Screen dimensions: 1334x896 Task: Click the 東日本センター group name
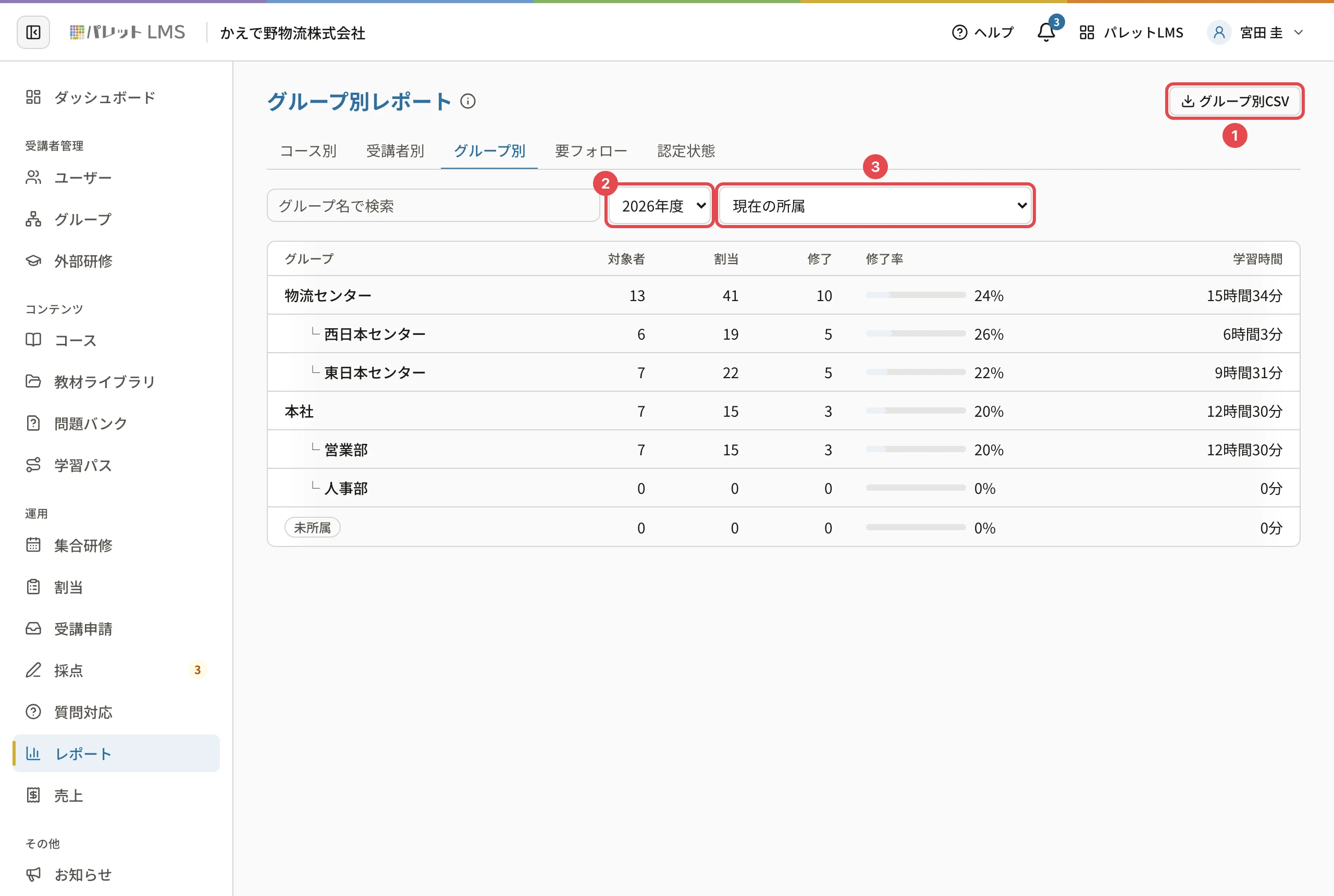click(x=375, y=372)
